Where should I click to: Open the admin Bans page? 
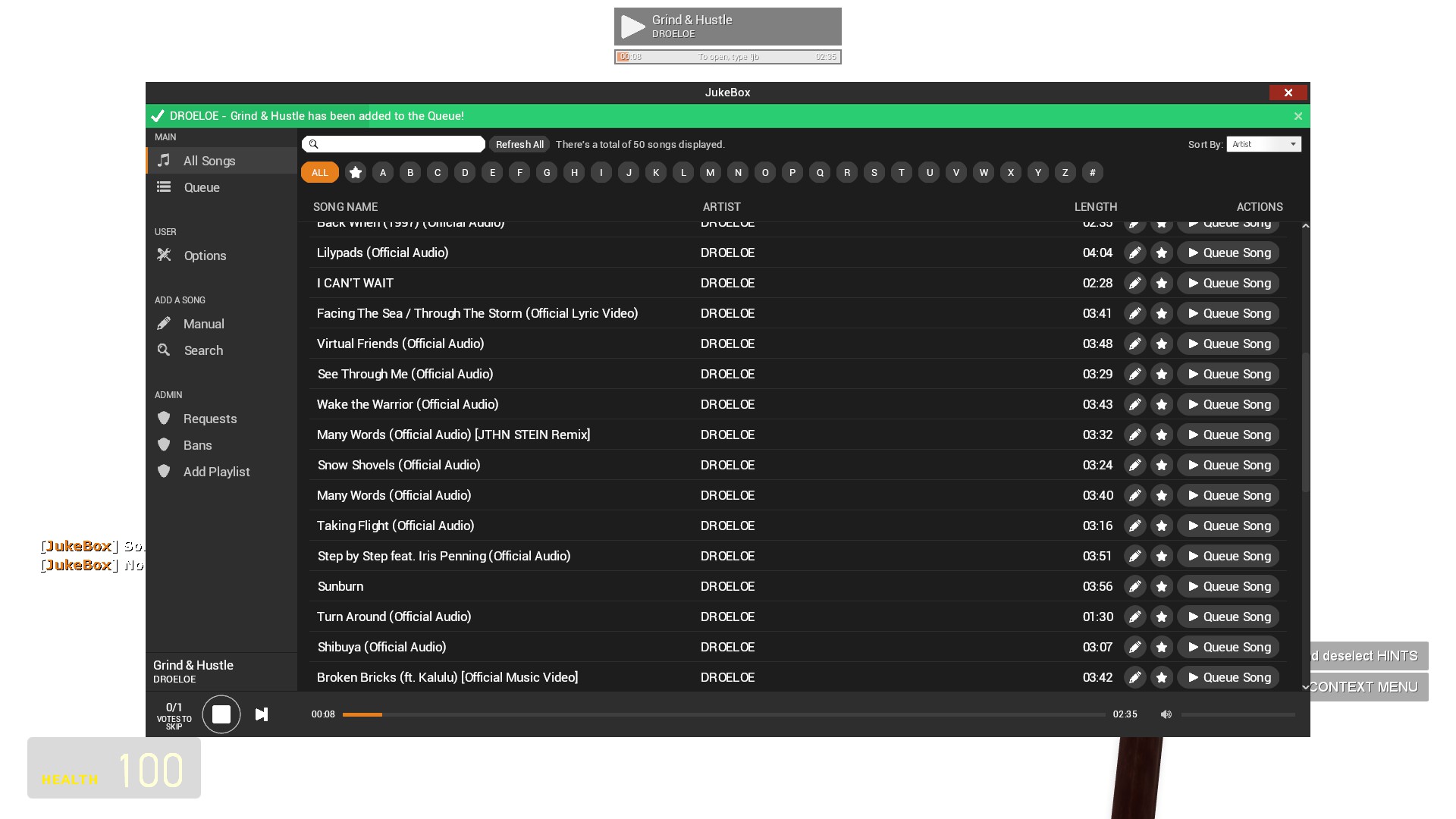(221, 445)
